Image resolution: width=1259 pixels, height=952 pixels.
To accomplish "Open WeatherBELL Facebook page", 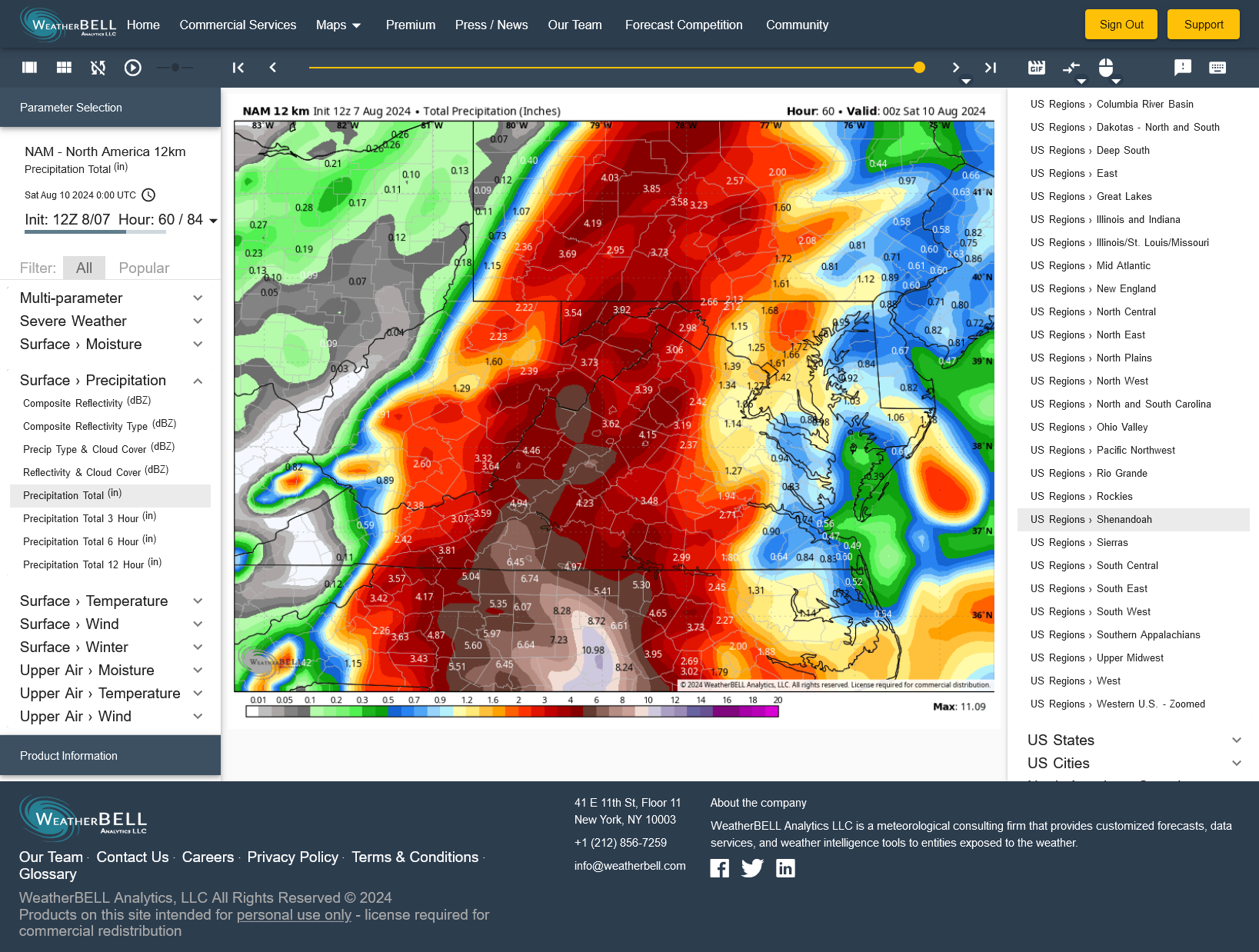I will tap(719, 869).
